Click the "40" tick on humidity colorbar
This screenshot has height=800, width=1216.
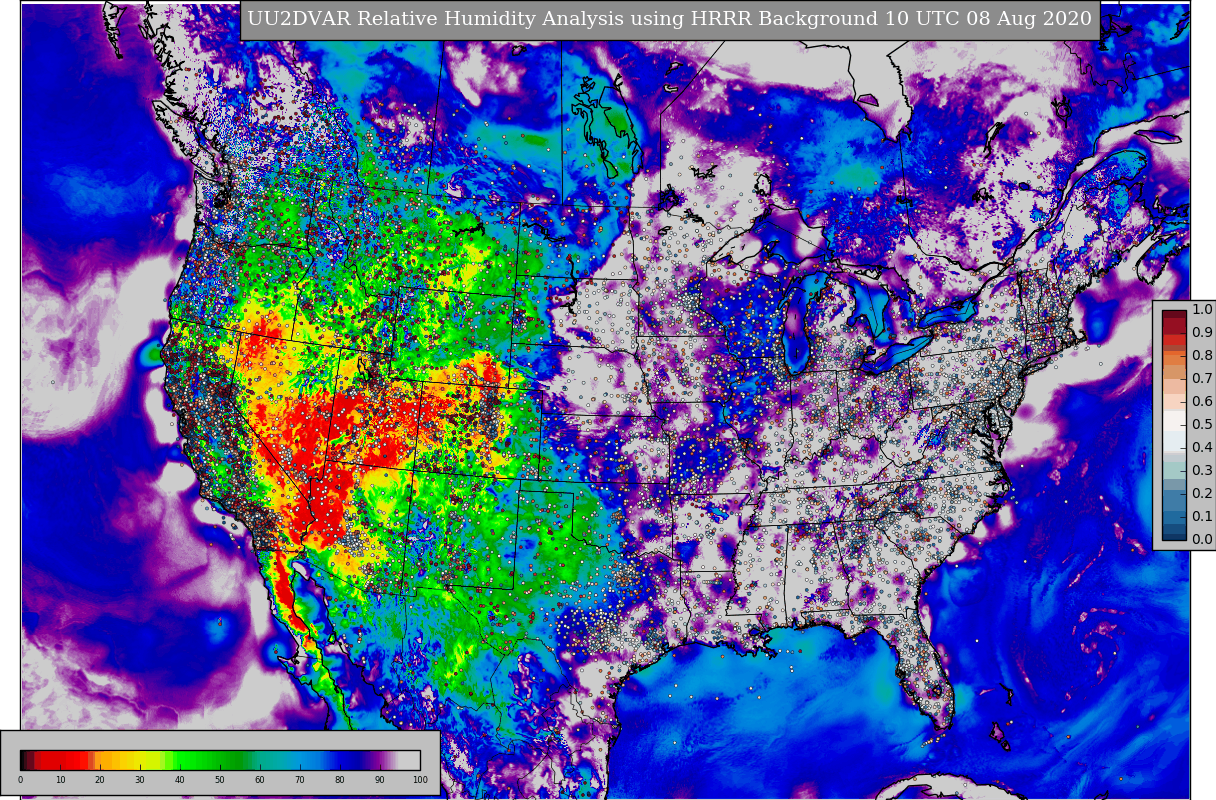click(180, 780)
